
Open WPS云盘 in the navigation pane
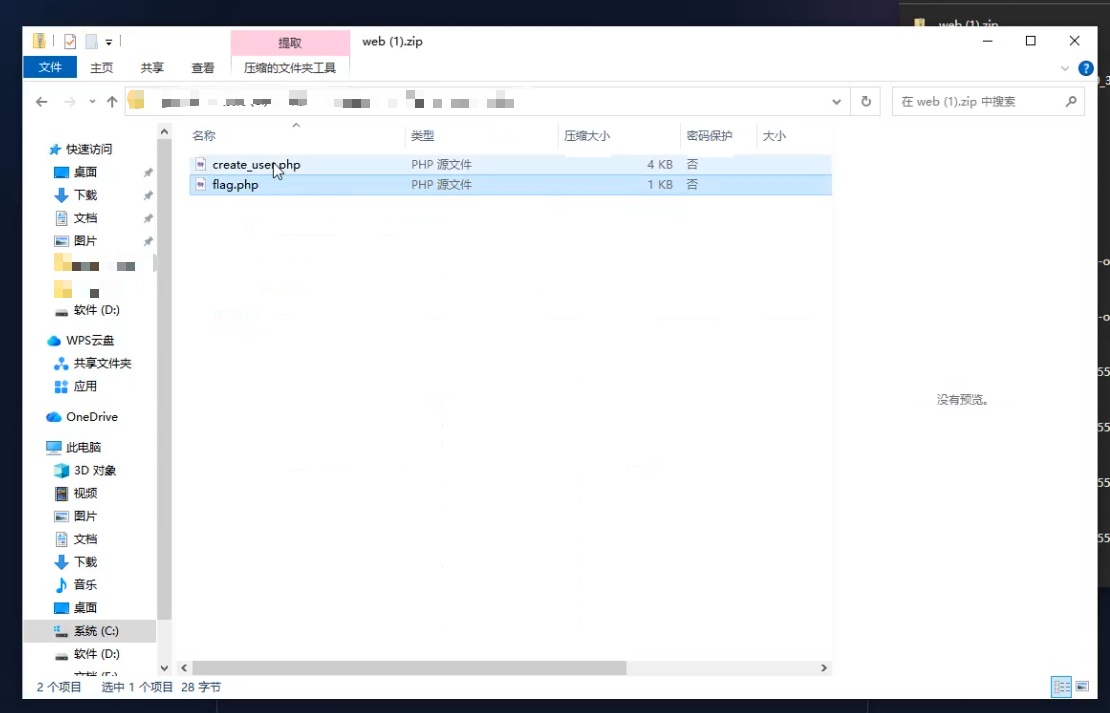click(90, 341)
